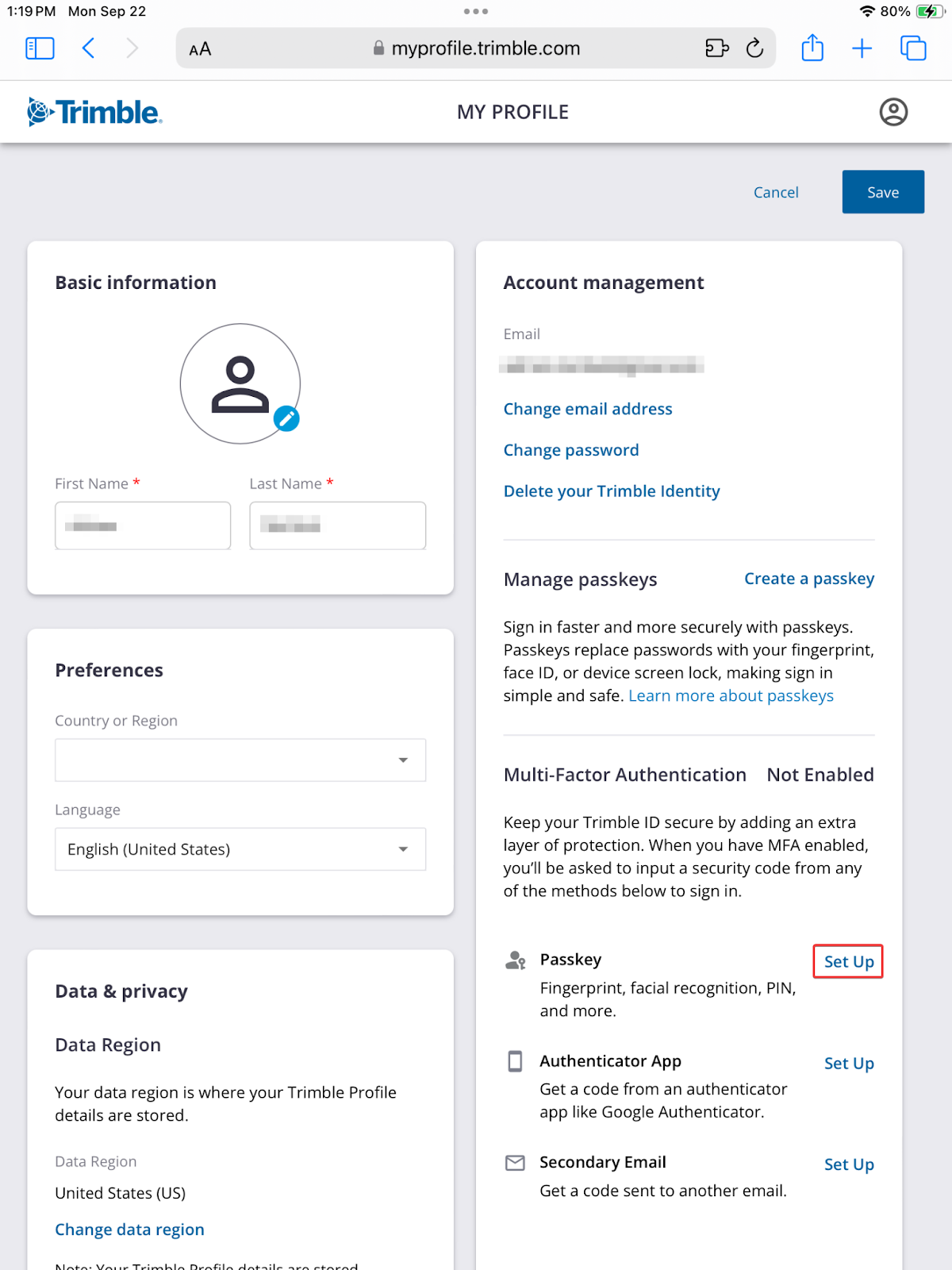This screenshot has height=1270, width=952.
Task: Expand Country or Region dropdown
Action: [x=240, y=760]
